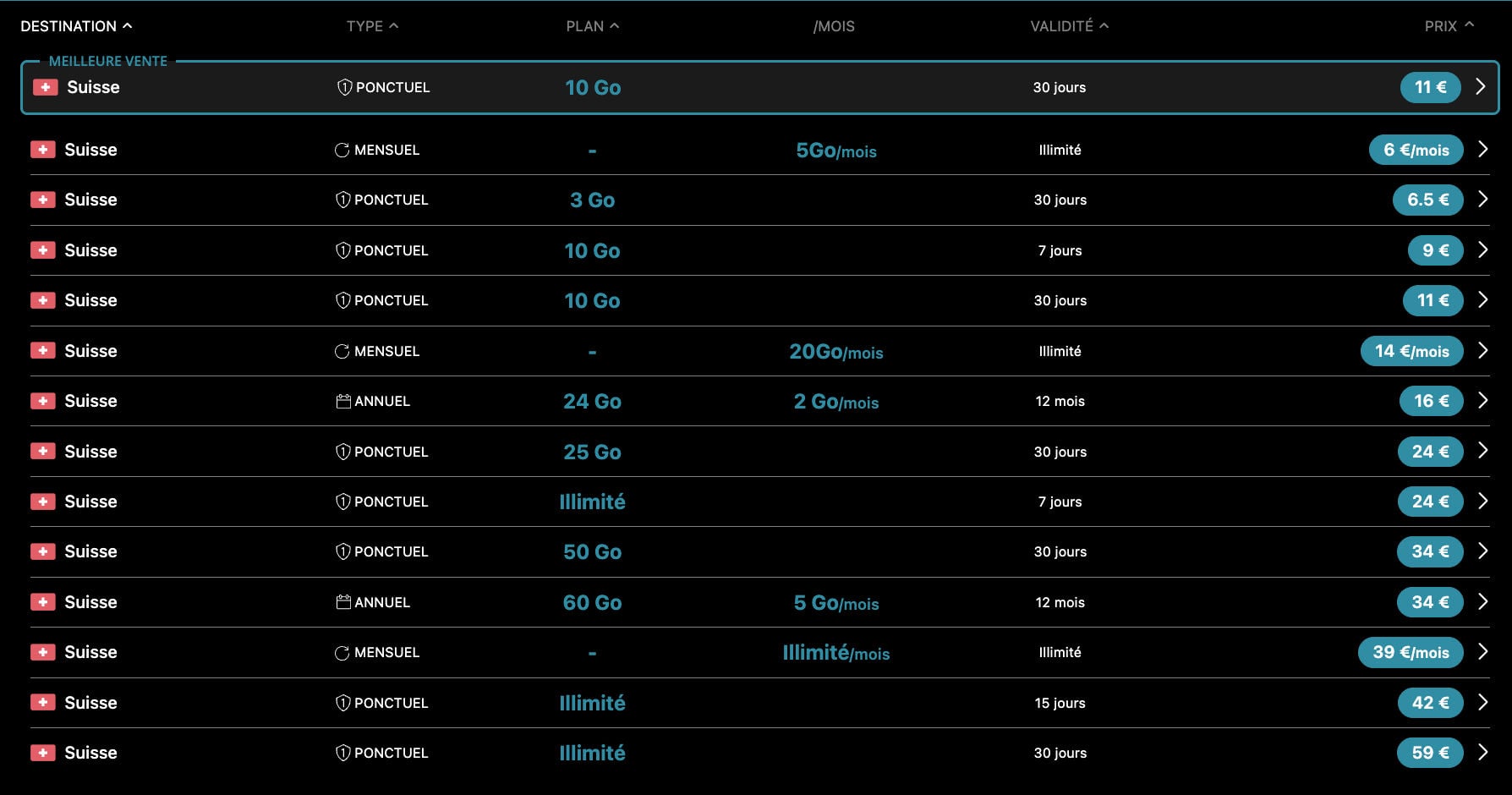Viewport: 1512px width, 795px height.
Task: Select the 6.5 € price button
Action: tap(1427, 200)
